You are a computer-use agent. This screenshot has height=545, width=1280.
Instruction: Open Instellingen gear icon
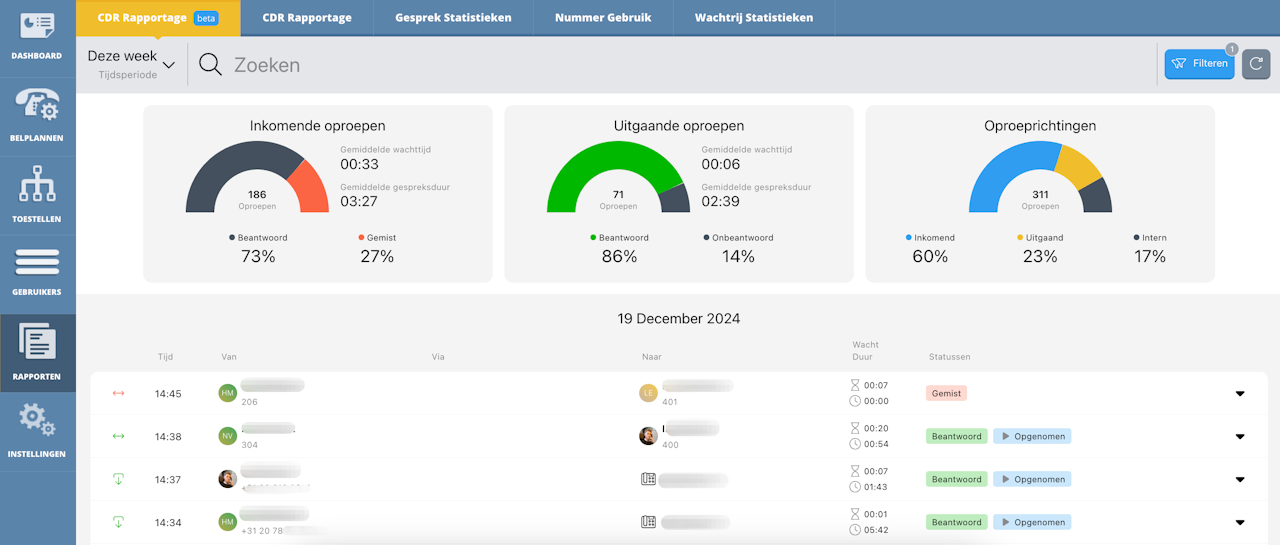tap(37, 426)
